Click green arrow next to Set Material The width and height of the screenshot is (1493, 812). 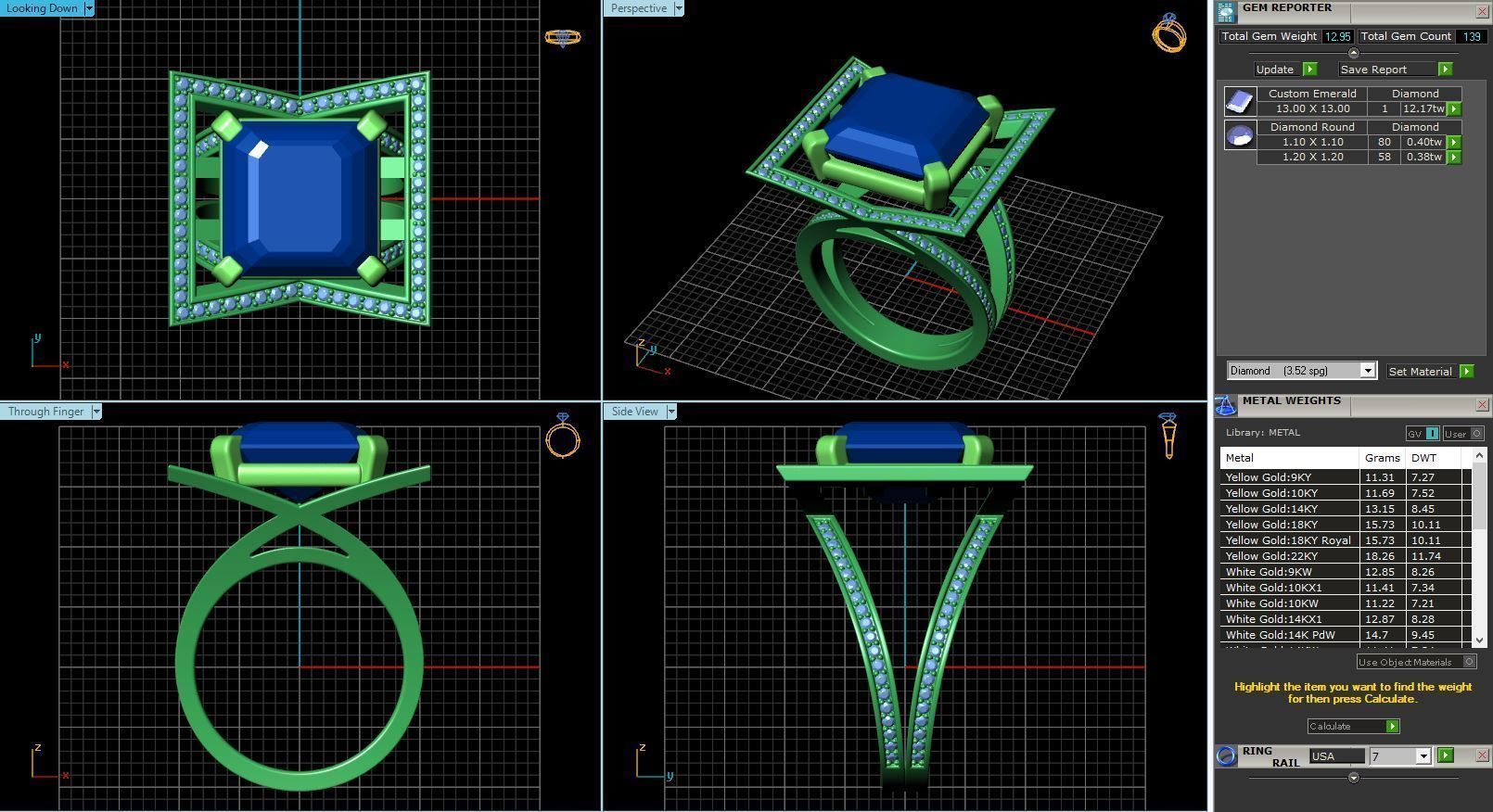[x=1466, y=372]
